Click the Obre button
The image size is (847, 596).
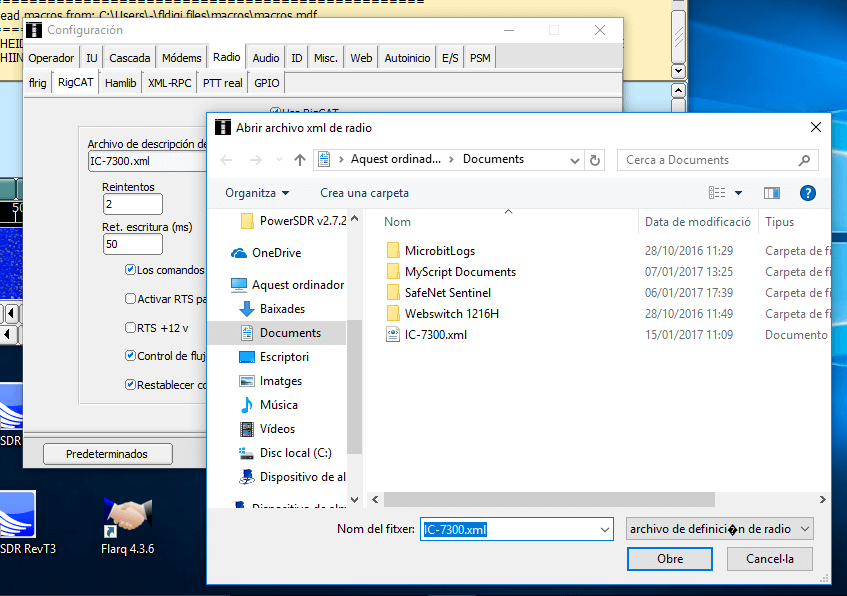tap(670, 559)
